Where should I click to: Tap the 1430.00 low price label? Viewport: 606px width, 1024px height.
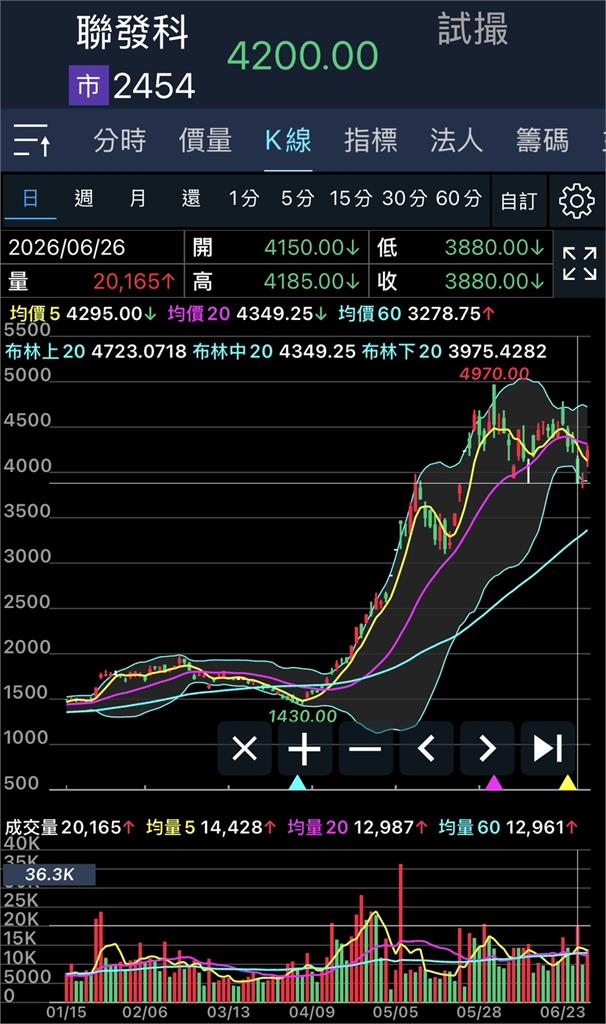click(x=302, y=716)
